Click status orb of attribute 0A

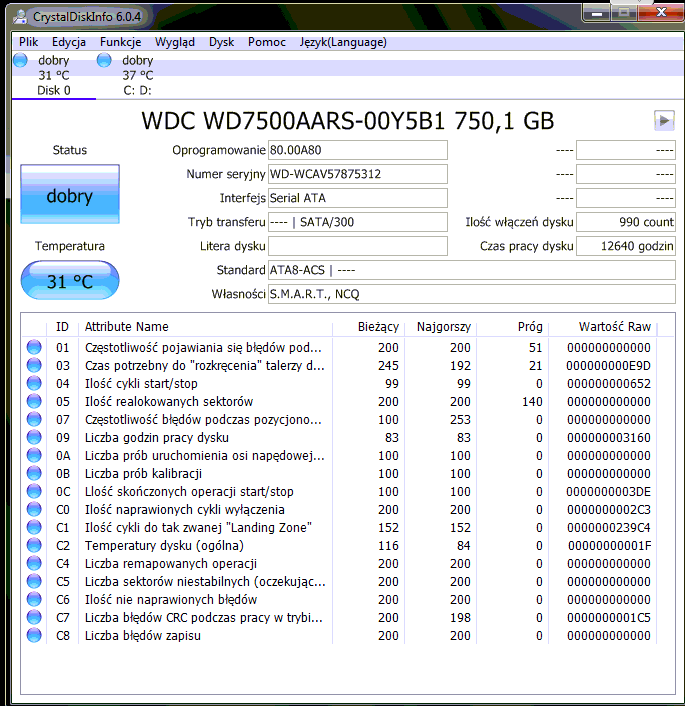[34, 455]
